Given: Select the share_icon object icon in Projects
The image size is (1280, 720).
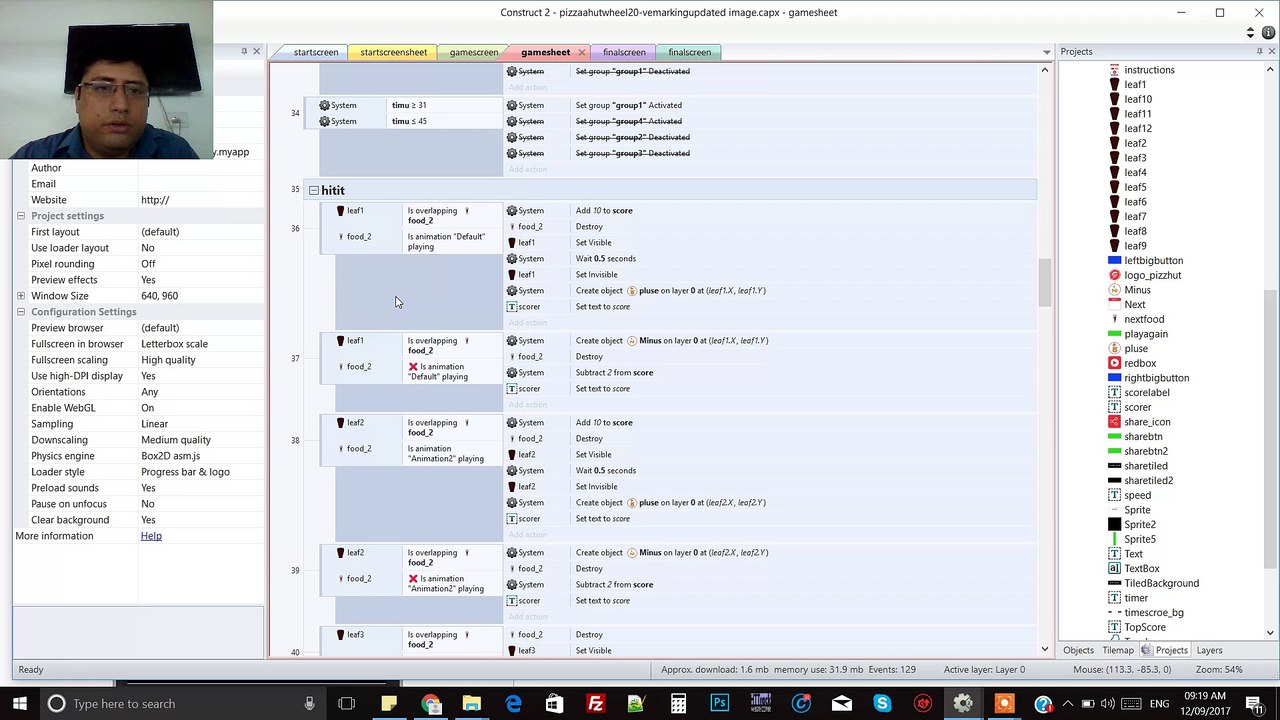Looking at the screenshot, I should 1115,422.
